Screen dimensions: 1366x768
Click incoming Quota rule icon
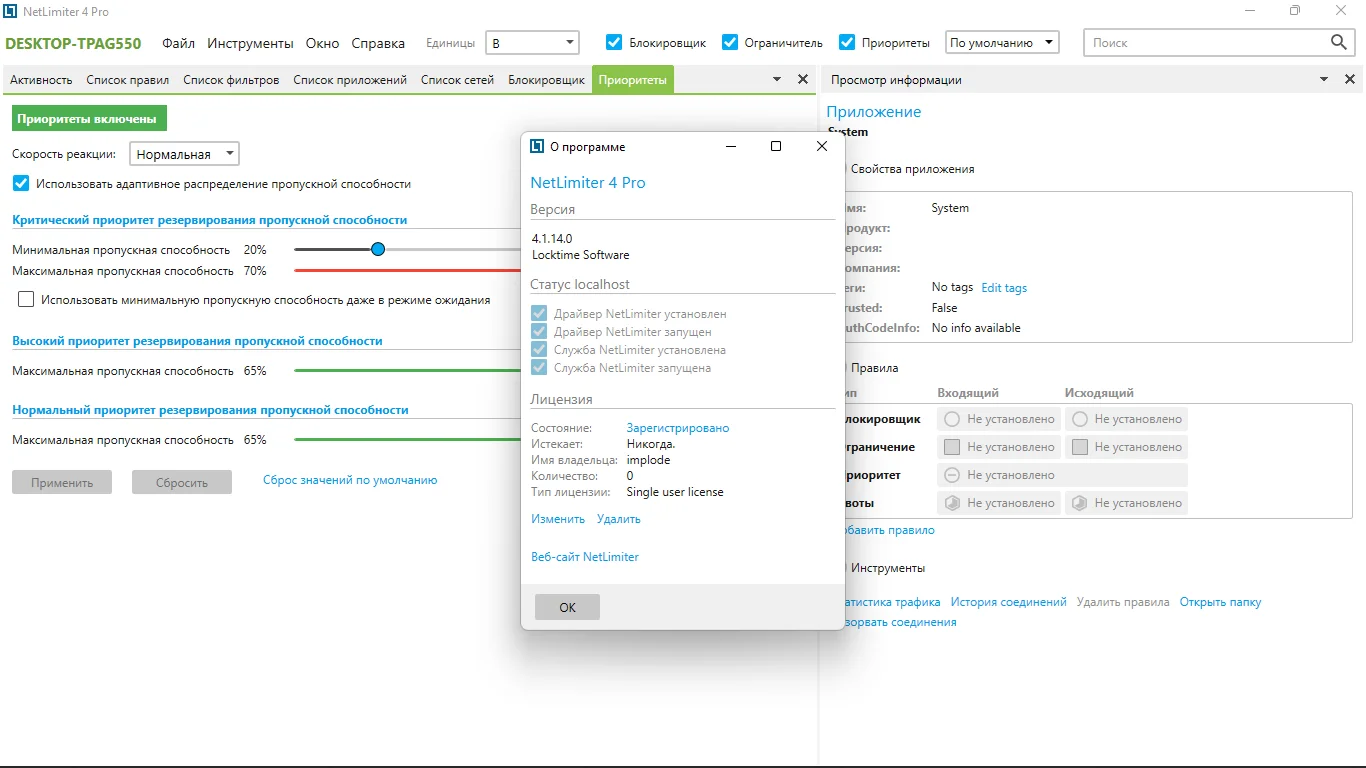tap(952, 503)
